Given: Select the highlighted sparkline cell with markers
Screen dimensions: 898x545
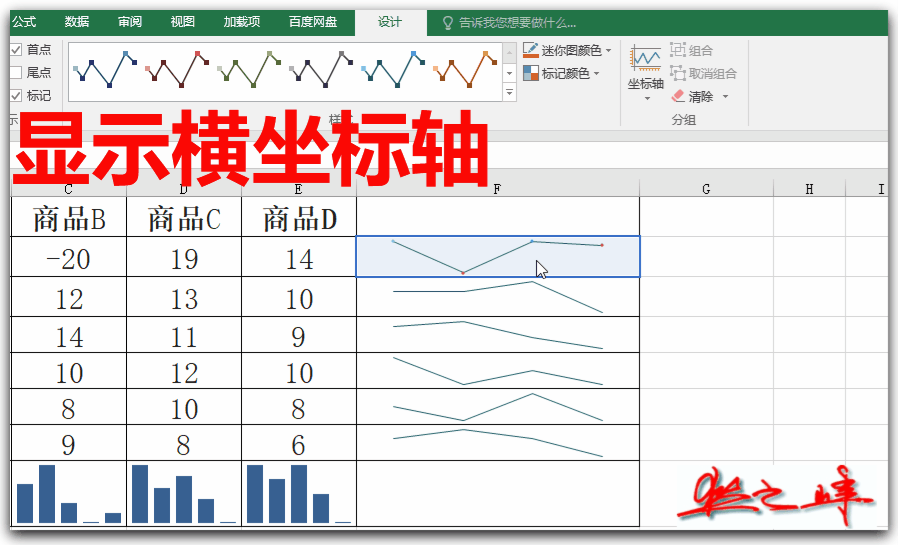Looking at the screenshot, I should click(x=498, y=256).
